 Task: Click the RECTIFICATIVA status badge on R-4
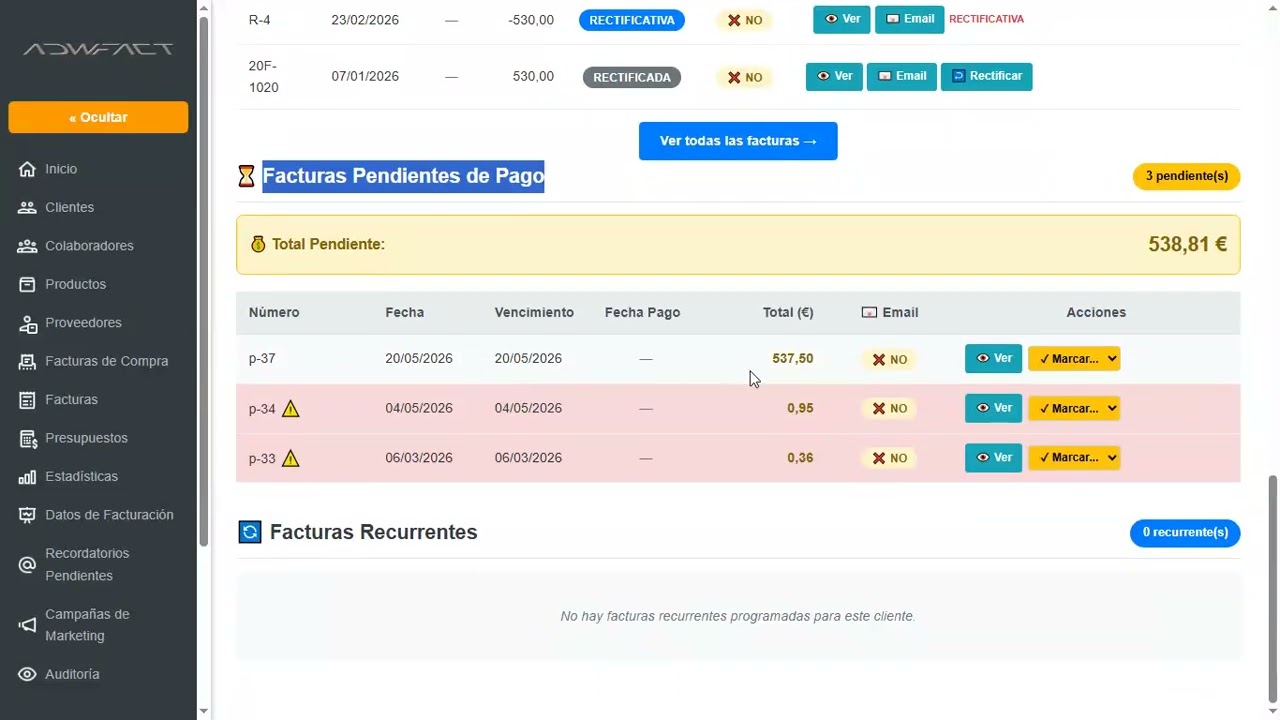(632, 20)
